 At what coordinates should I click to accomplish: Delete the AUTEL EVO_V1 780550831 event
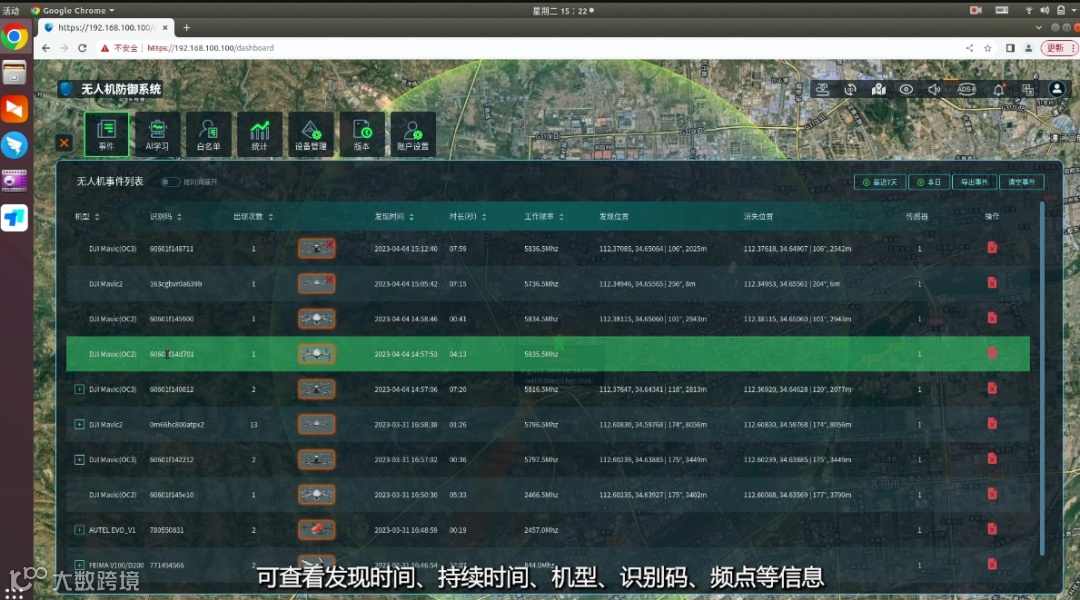point(992,529)
